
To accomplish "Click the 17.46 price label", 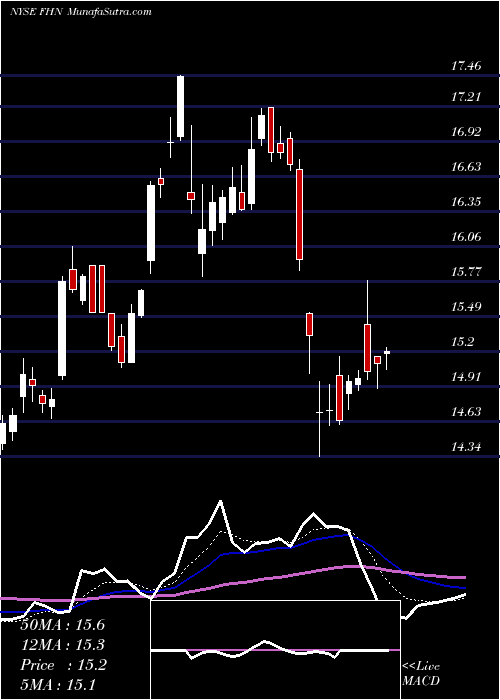I will point(466,67).
